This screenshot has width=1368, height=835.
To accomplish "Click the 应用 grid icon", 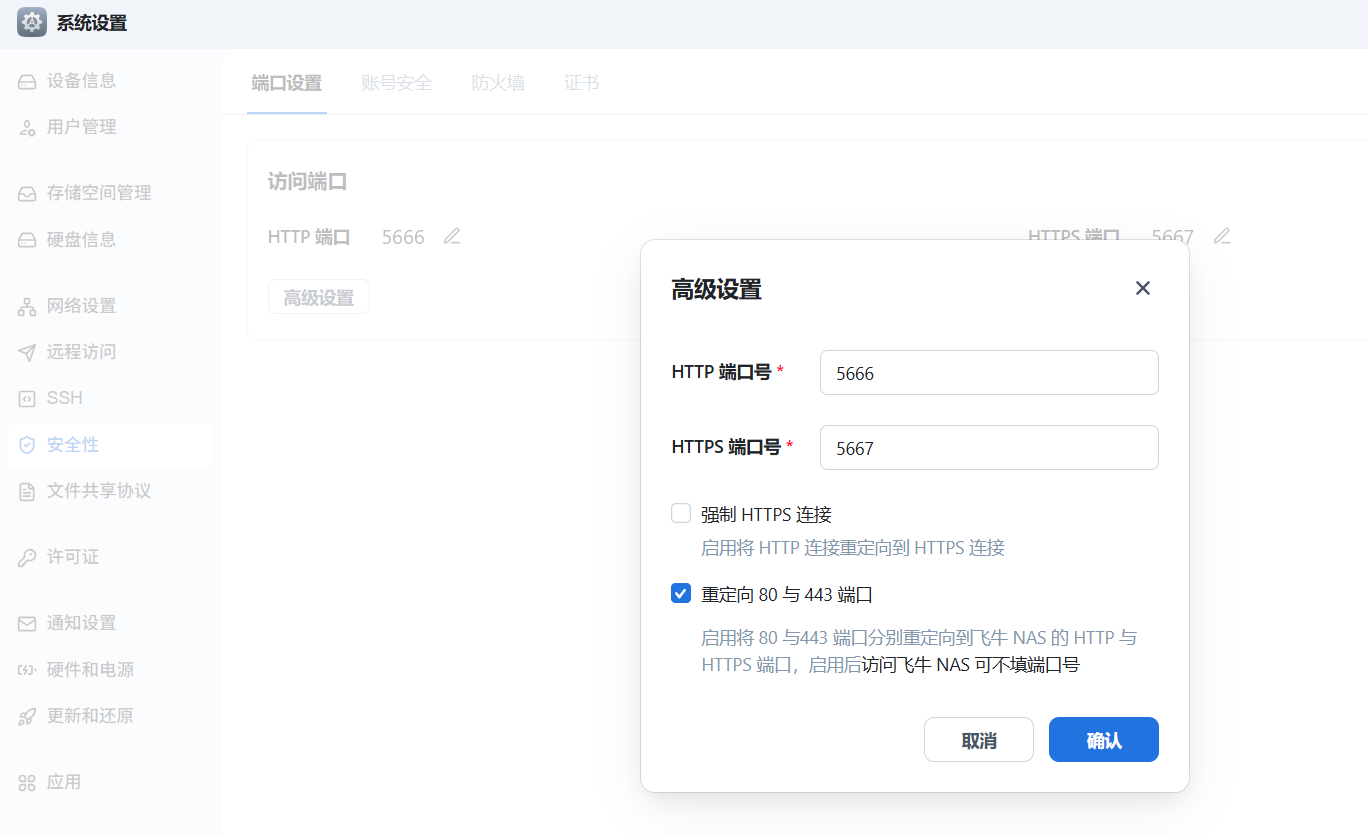I will (x=28, y=782).
